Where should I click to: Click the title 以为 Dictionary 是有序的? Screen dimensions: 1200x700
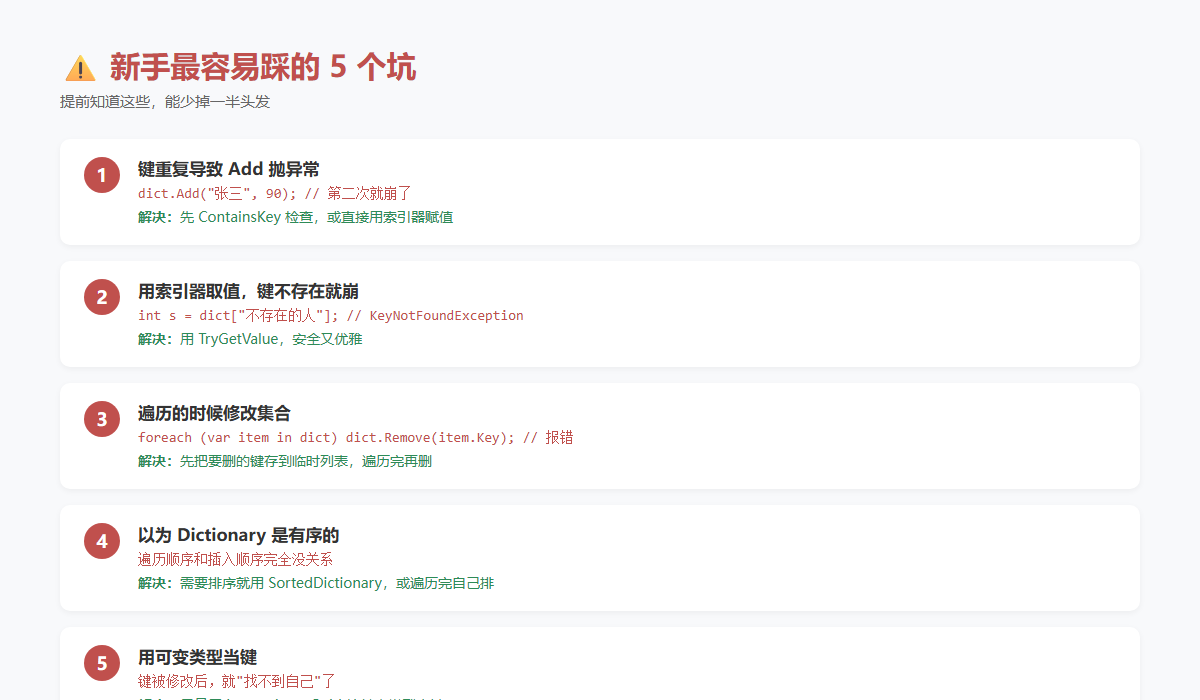tap(239, 535)
